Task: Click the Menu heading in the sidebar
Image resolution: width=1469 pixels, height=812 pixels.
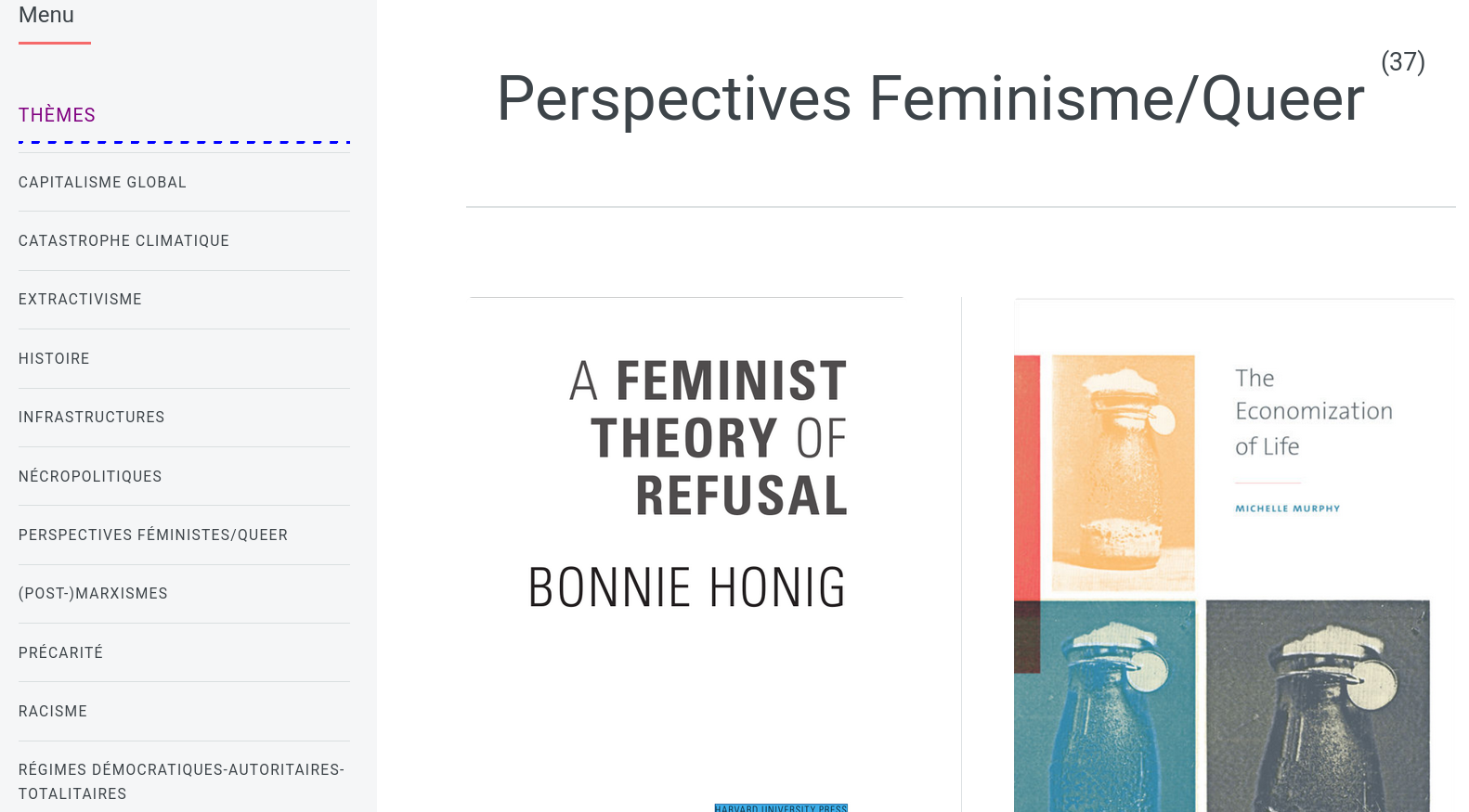Action: (x=46, y=16)
